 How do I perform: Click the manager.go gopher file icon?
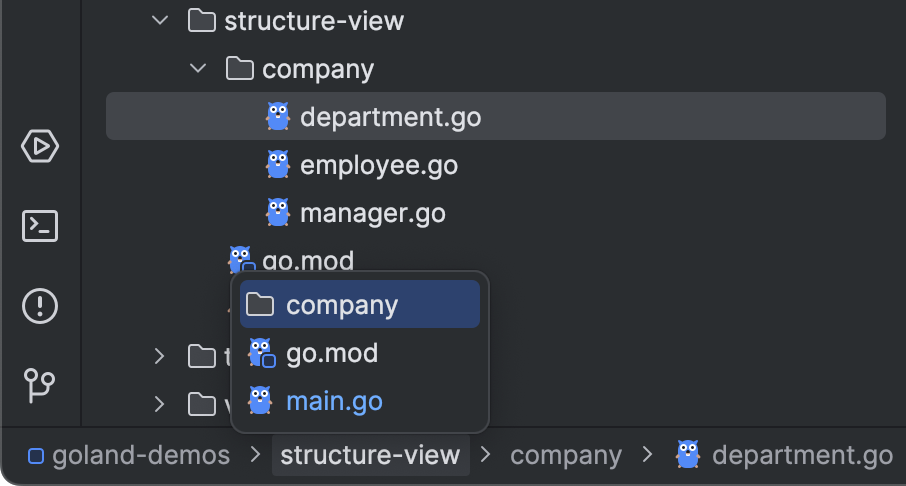pos(277,212)
